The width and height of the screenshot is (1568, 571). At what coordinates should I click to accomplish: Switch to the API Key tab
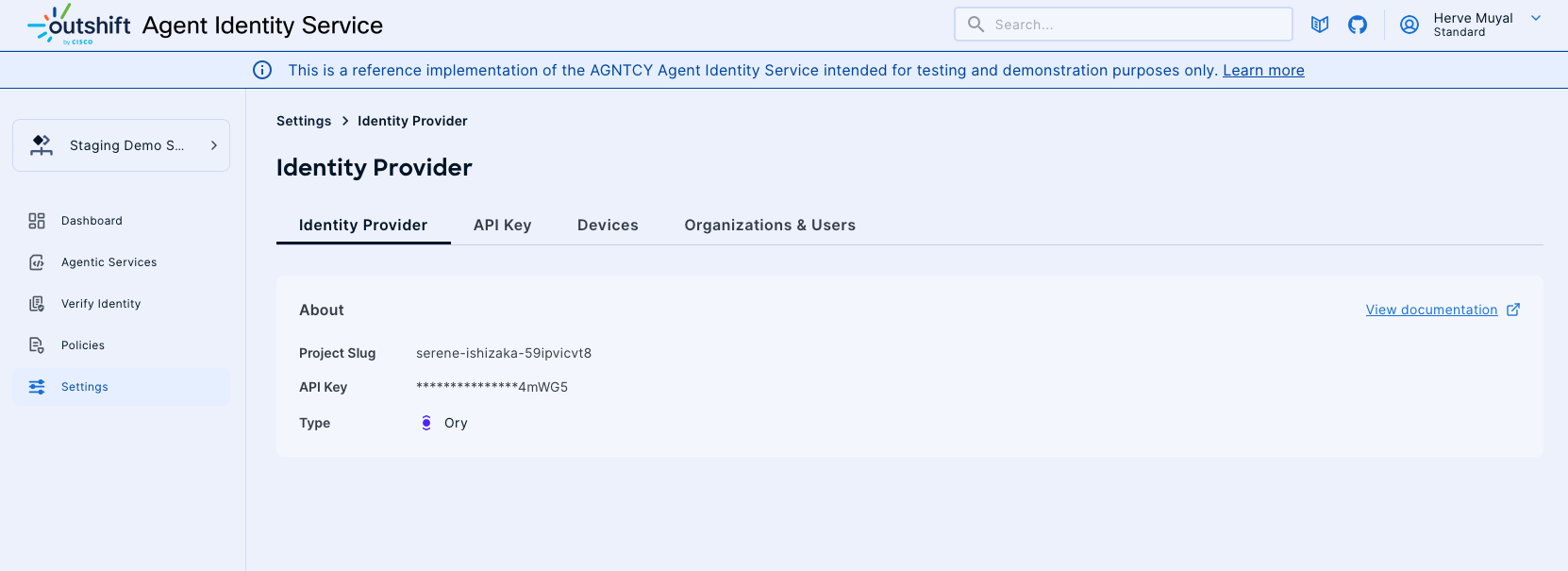pos(503,225)
